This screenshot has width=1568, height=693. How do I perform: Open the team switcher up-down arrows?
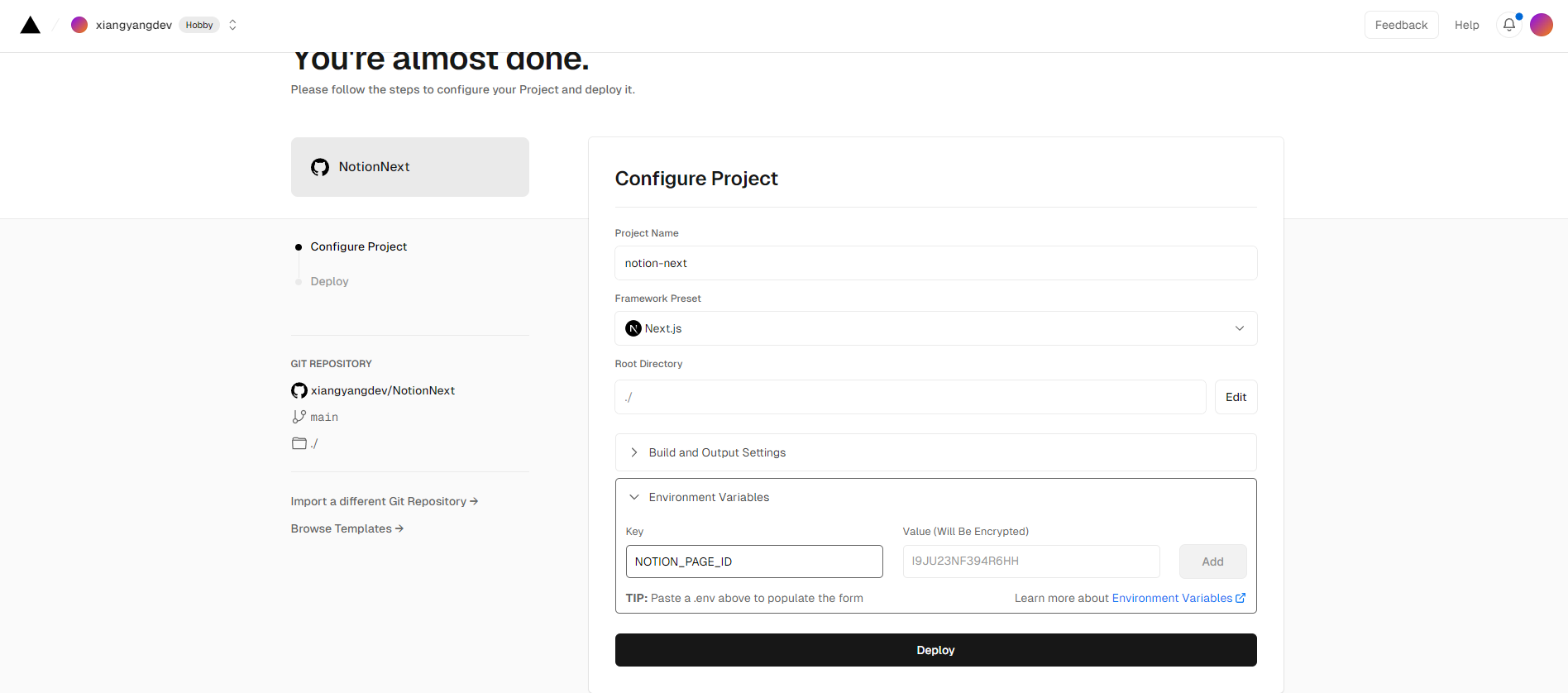[232, 25]
